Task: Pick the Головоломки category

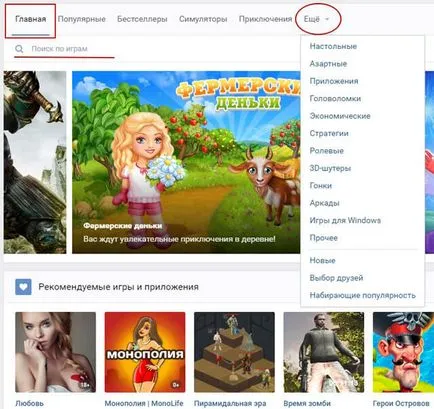Action: click(x=335, y=99)
